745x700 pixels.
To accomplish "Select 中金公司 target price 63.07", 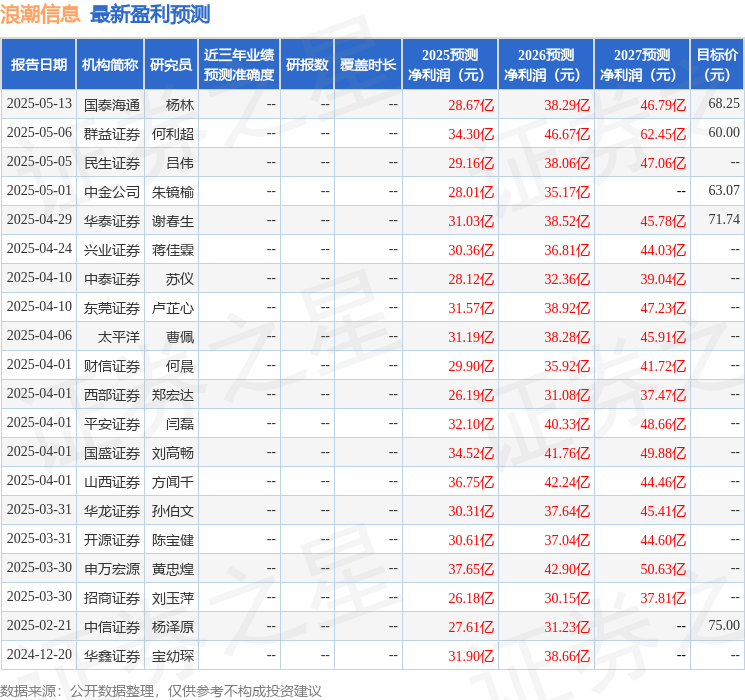I will click(x=724, y=191).
